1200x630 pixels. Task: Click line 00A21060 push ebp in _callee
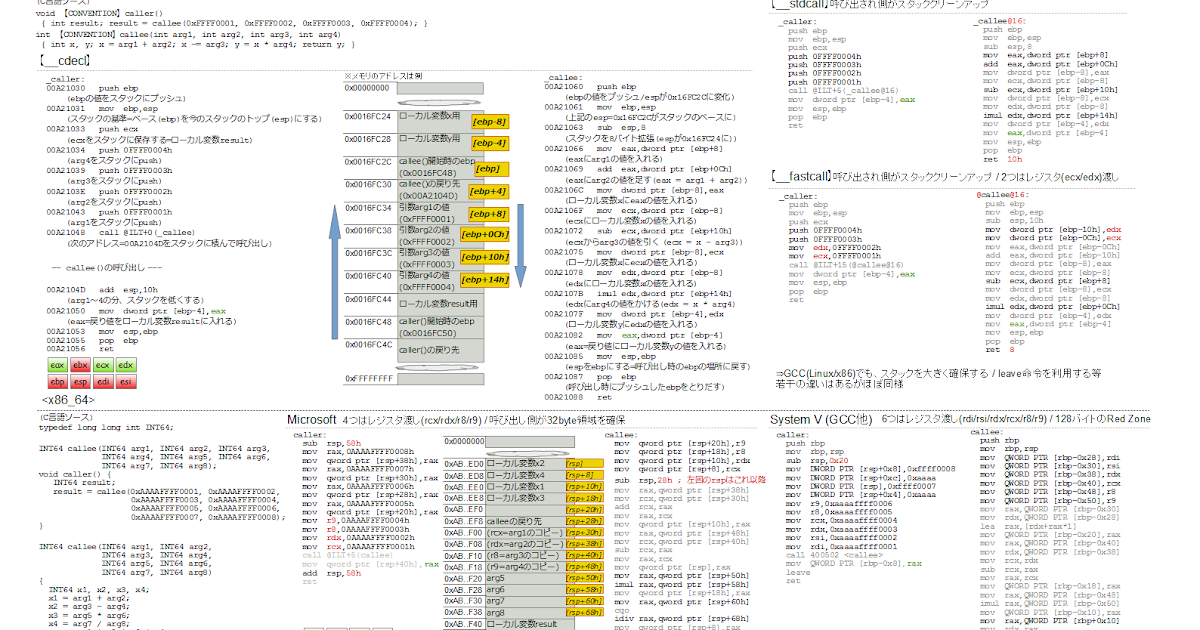pyautogui.click(x=589, y=87)
